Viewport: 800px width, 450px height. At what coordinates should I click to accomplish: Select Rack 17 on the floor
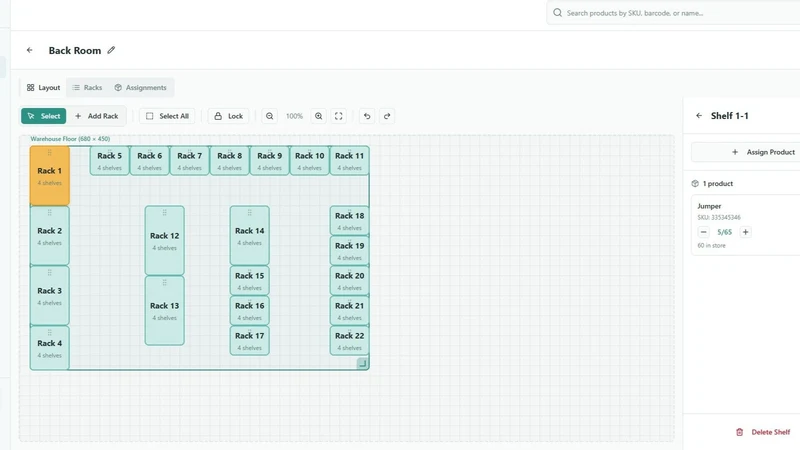click(x=249, y=341)
